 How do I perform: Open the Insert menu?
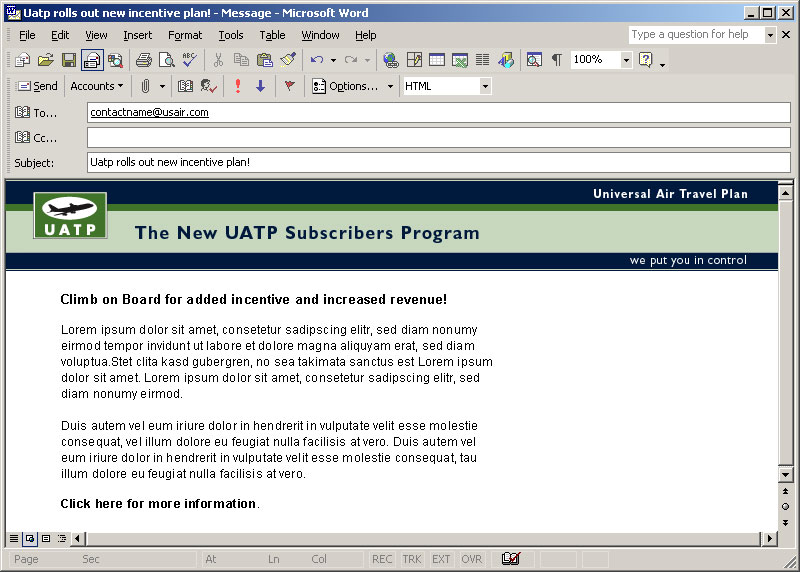click(138, 35)
